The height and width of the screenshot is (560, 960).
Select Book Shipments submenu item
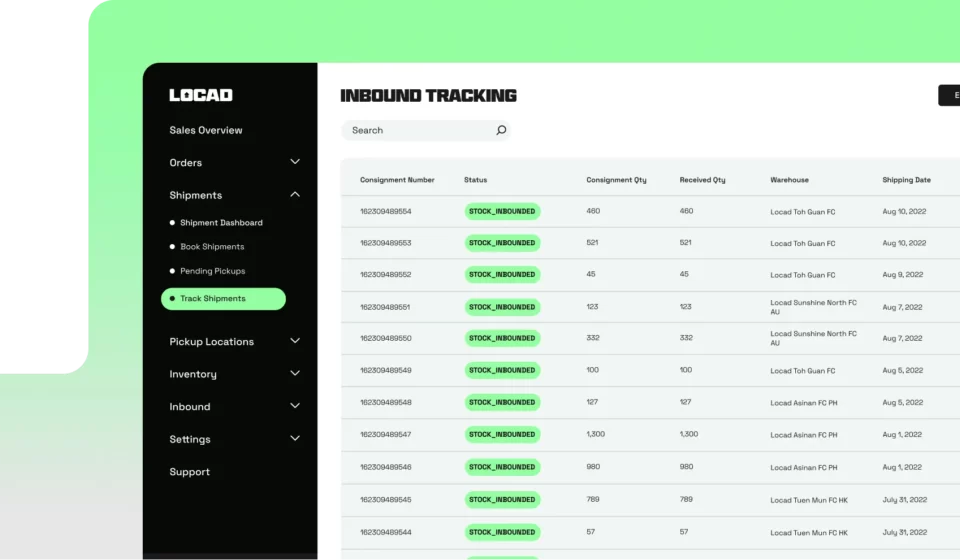pyautogui.click(x=212, y=247)
